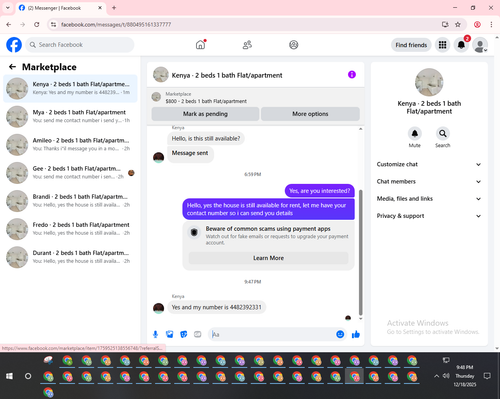
Task: Bookmark this page with star icon
Action: tap(458, 24)
